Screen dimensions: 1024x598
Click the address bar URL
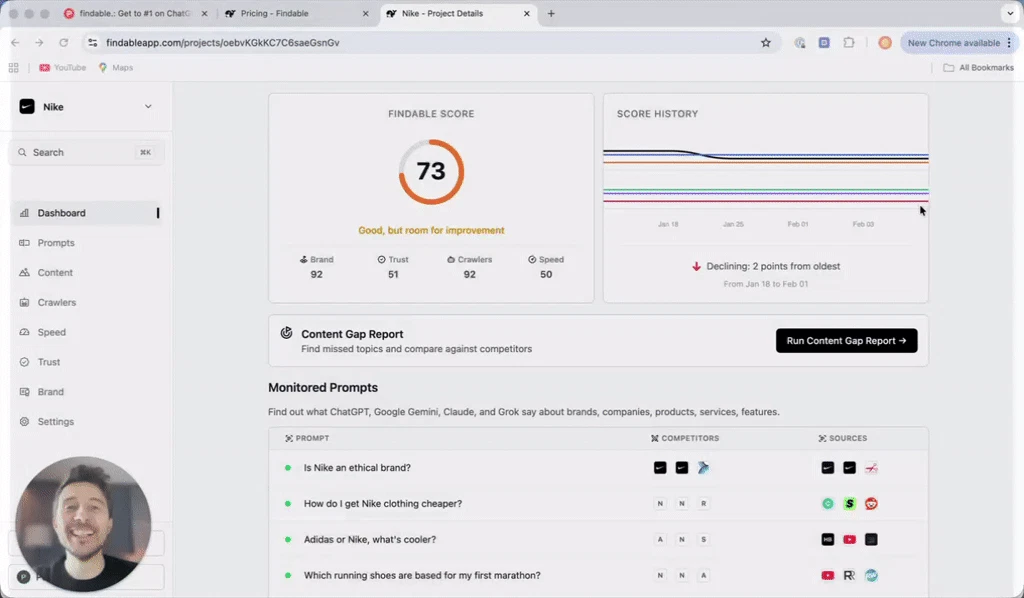(223, 42)
